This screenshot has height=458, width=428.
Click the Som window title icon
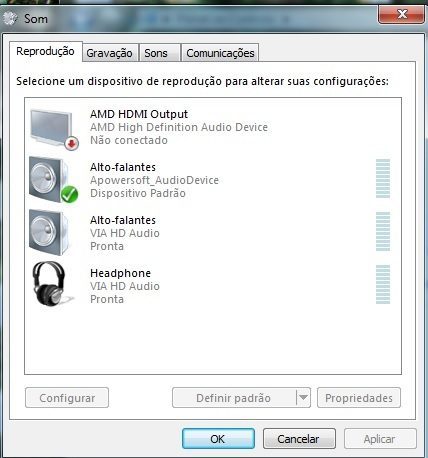click(x=10, y=18)
